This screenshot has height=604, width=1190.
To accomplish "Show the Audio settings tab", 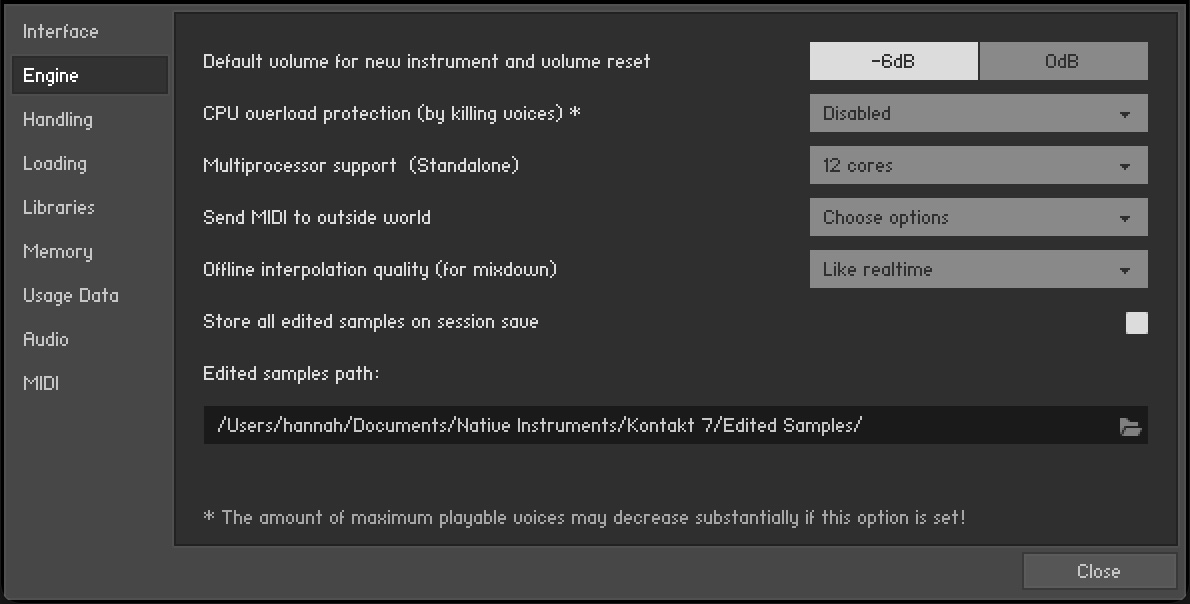I will 46,340.
